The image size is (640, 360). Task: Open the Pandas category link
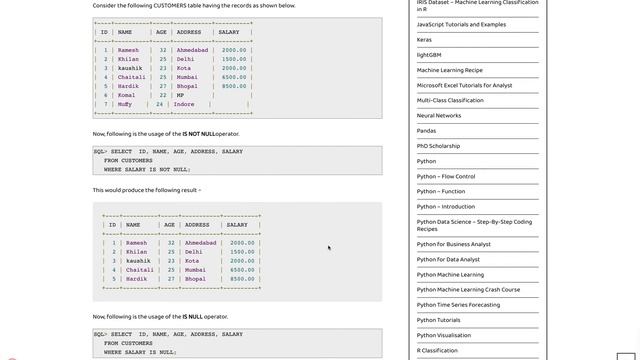(426, 131)
